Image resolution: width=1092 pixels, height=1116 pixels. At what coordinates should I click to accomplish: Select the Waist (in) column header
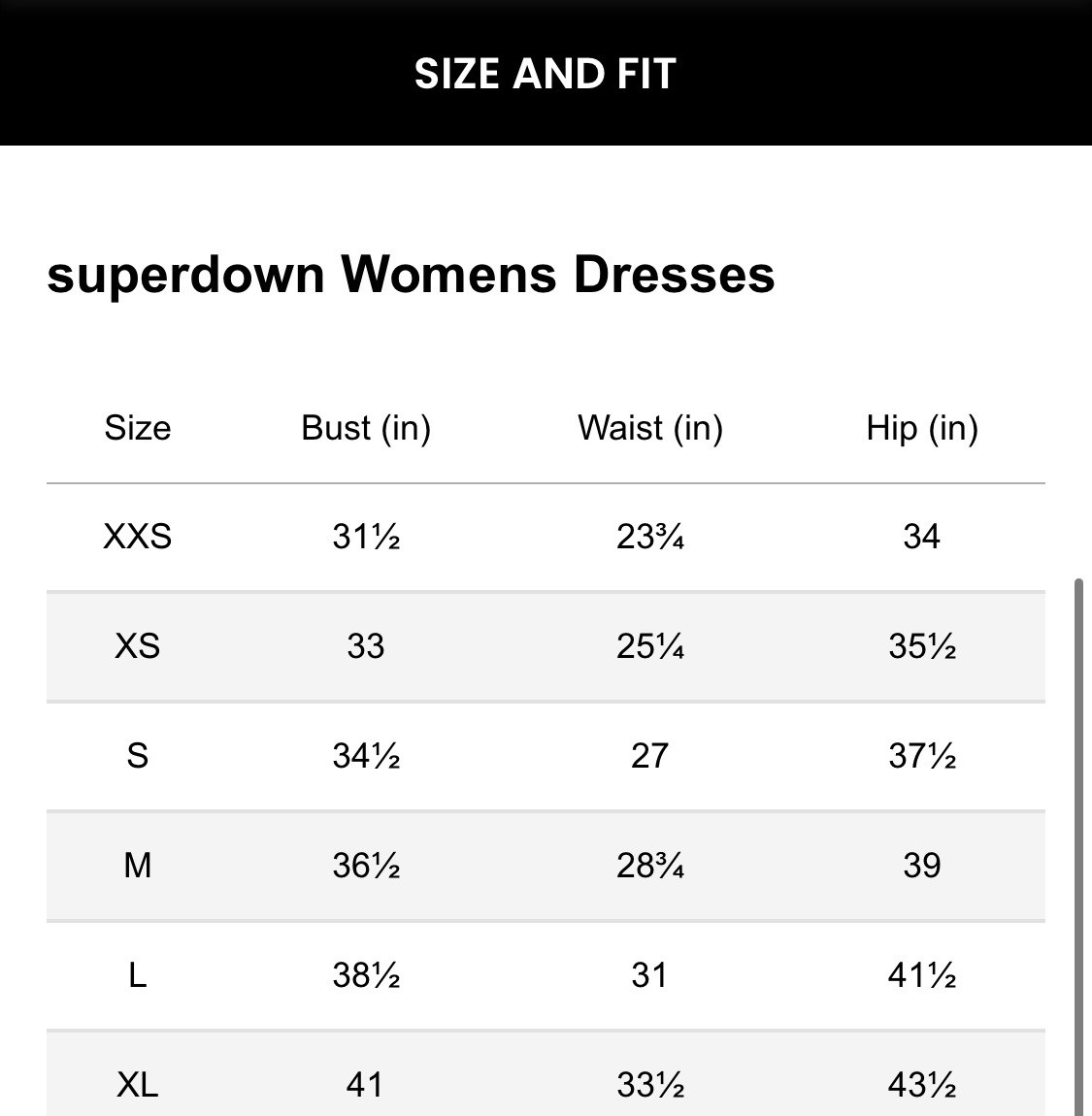pyautogui.click(x=650, y=428)
